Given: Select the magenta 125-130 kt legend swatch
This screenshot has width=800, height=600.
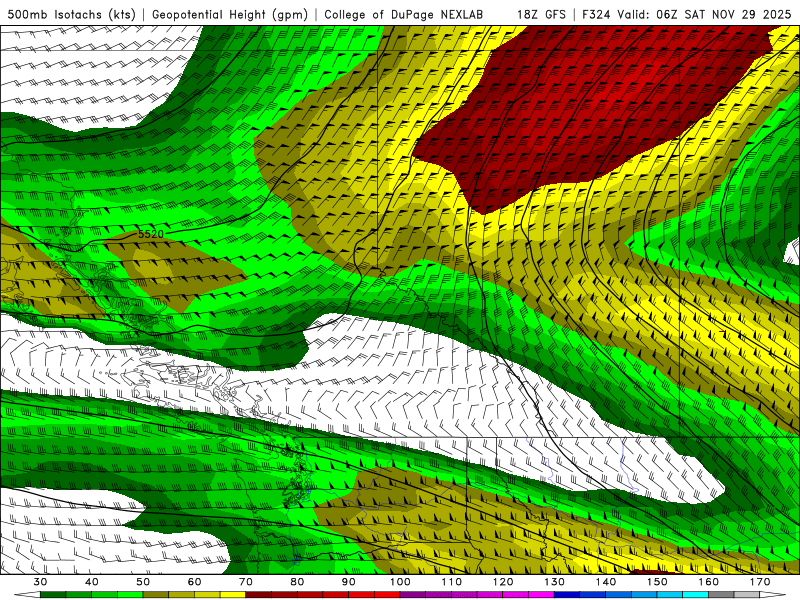Looking at the screenshot, I should 541,594.
